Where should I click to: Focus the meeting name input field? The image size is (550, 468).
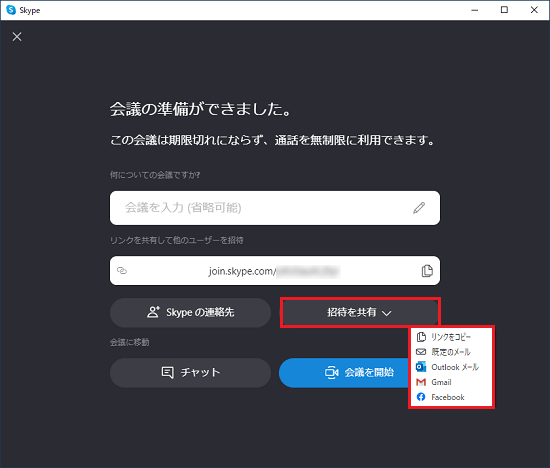tap(275, 208)
